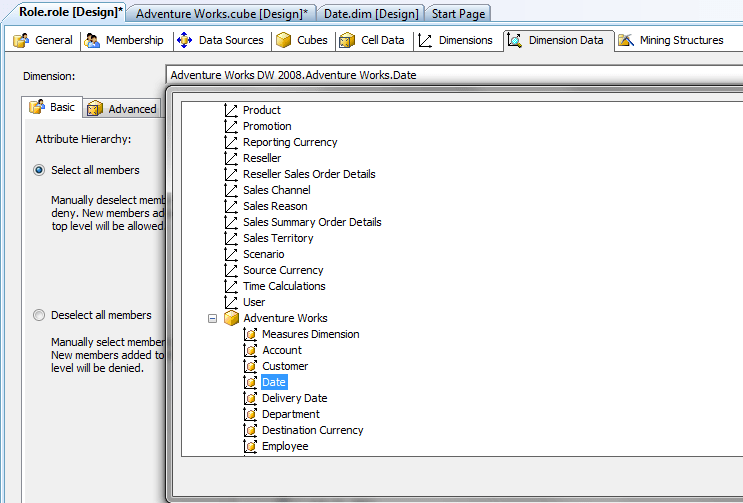The height and width of the screenshot is (503, 743).
Task: Click the cube dimension icon beside Delivery Date
Action: click(x=250, y=398)
